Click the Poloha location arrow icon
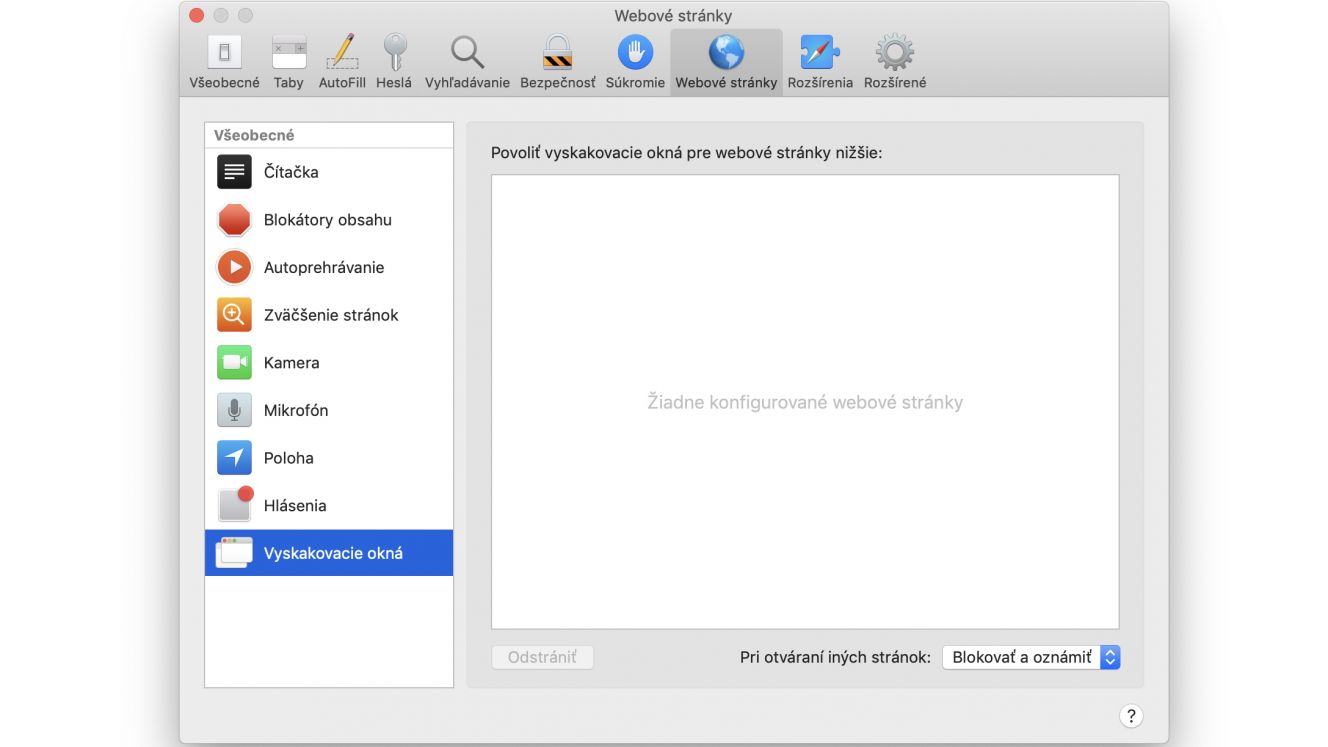This screenshot has height=747, width=1328. 234,458
